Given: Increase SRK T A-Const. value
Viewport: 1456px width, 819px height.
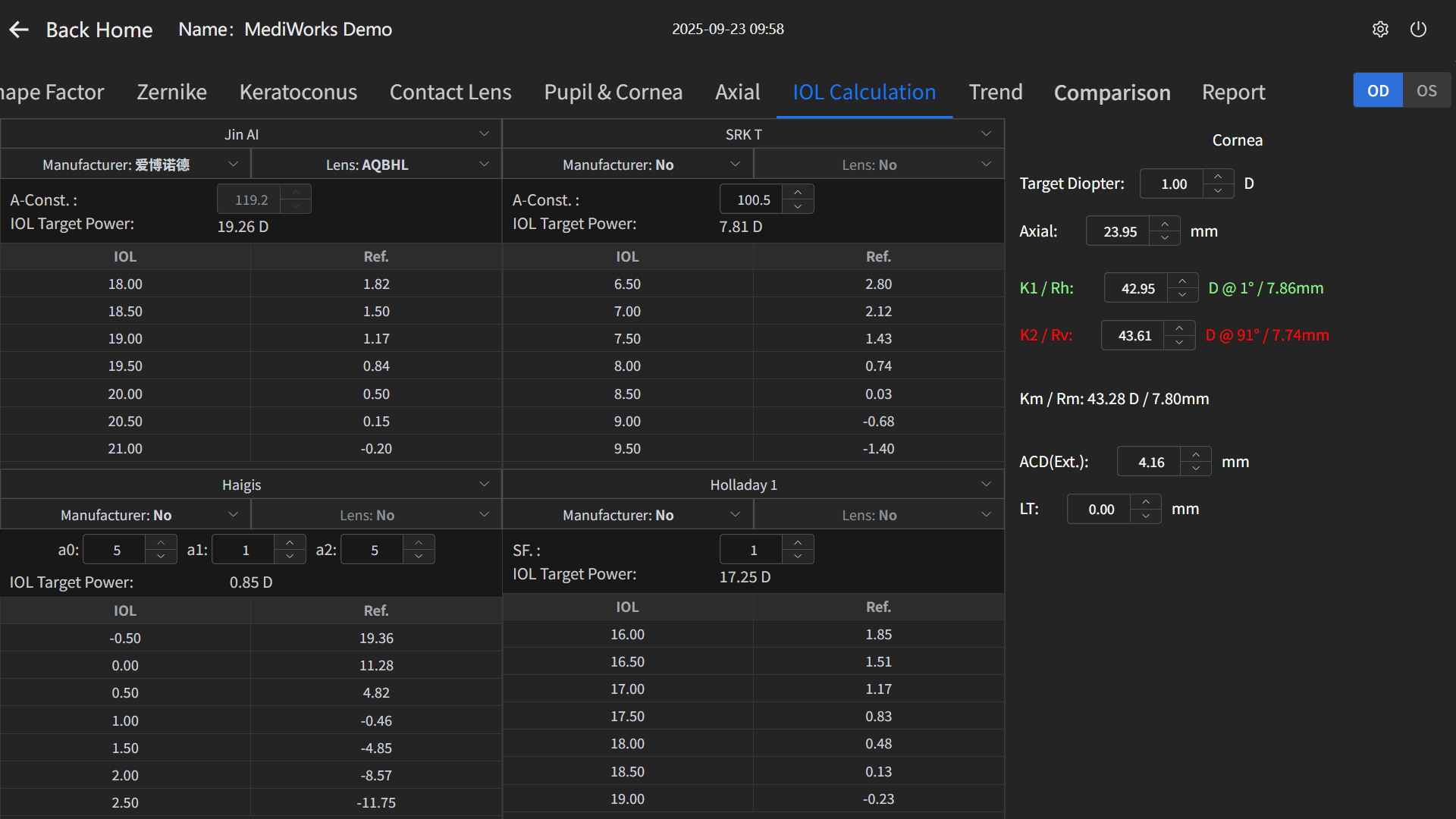Looking at the screenshot, I should 798,193.
